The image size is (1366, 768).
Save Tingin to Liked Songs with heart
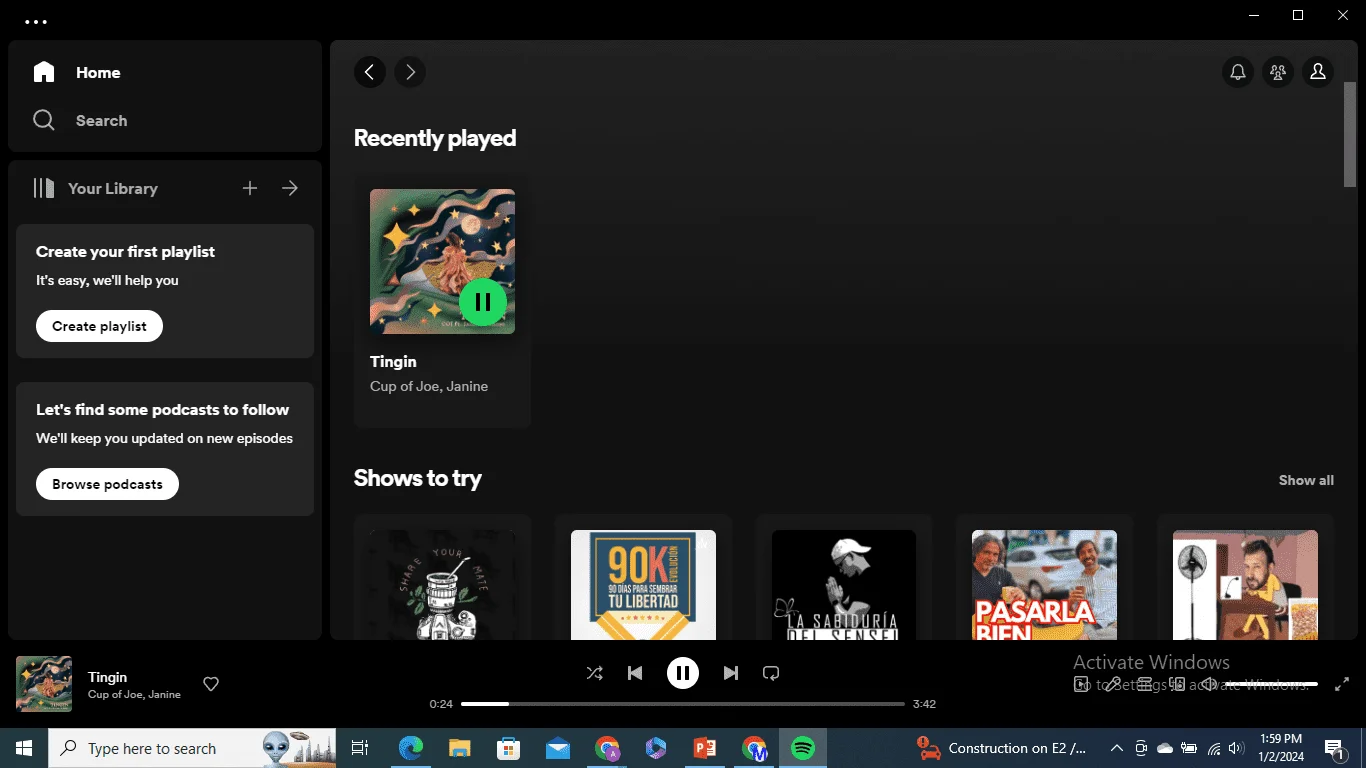[x=211, y=684]
